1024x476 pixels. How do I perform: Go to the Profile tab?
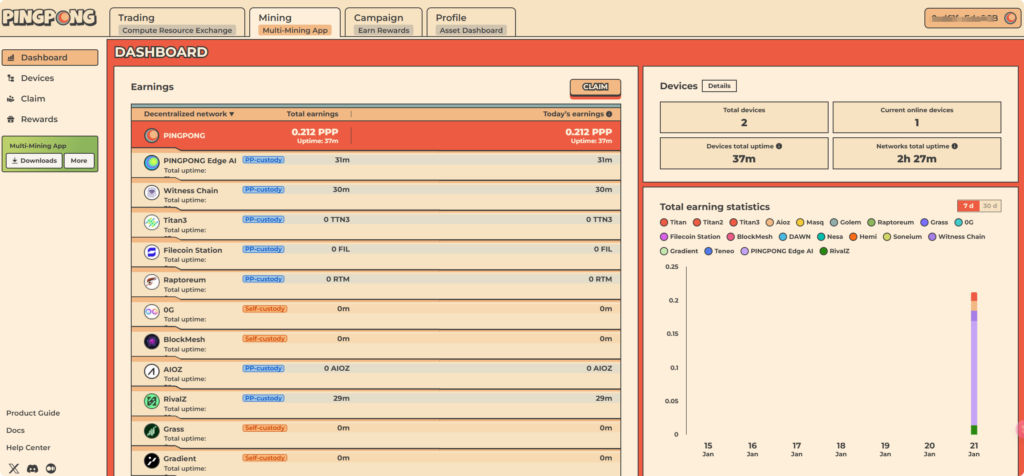coord(471,22)
